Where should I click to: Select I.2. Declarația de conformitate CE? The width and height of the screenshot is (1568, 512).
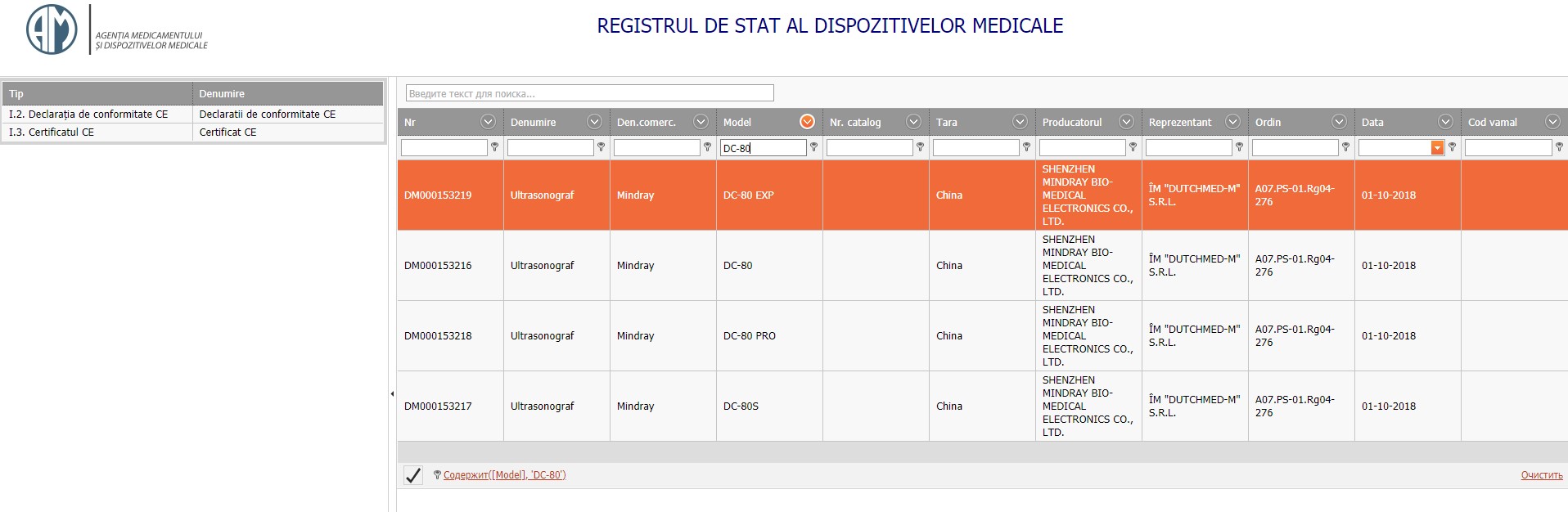[x=88, y=115]
